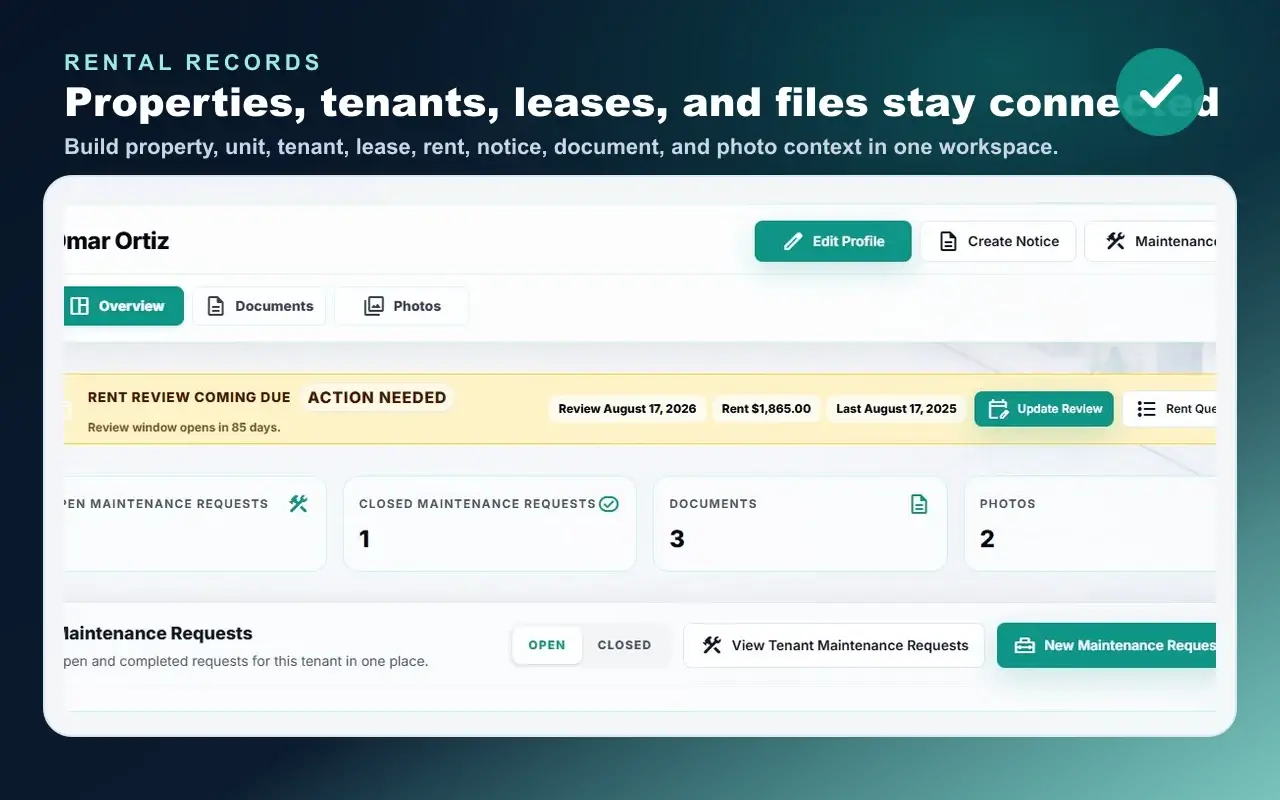Click View Tenant Maintenance Requests
1280x800 pixels.
pos(834,646)
